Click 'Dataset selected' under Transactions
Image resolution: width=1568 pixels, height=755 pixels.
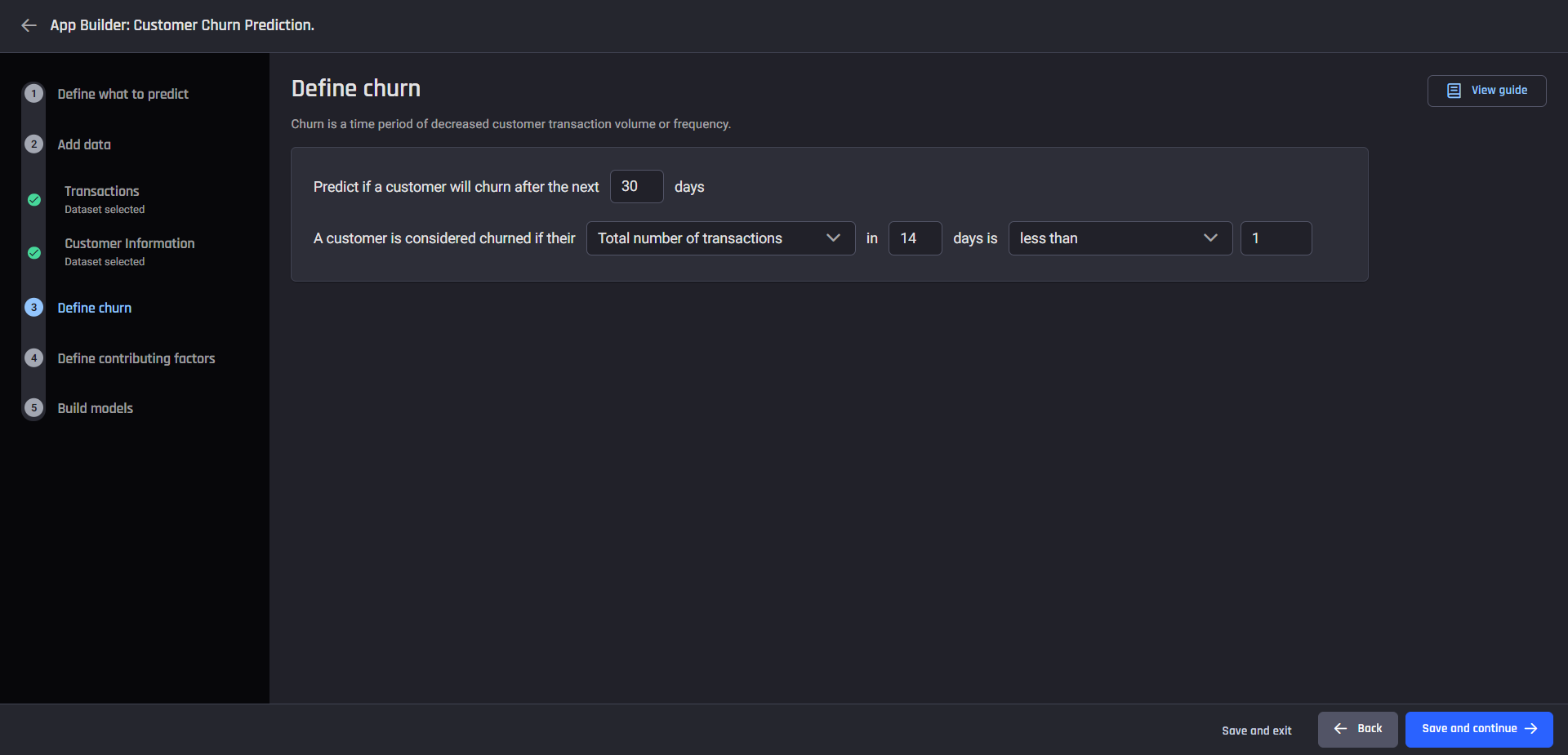(x=105, y=210)
